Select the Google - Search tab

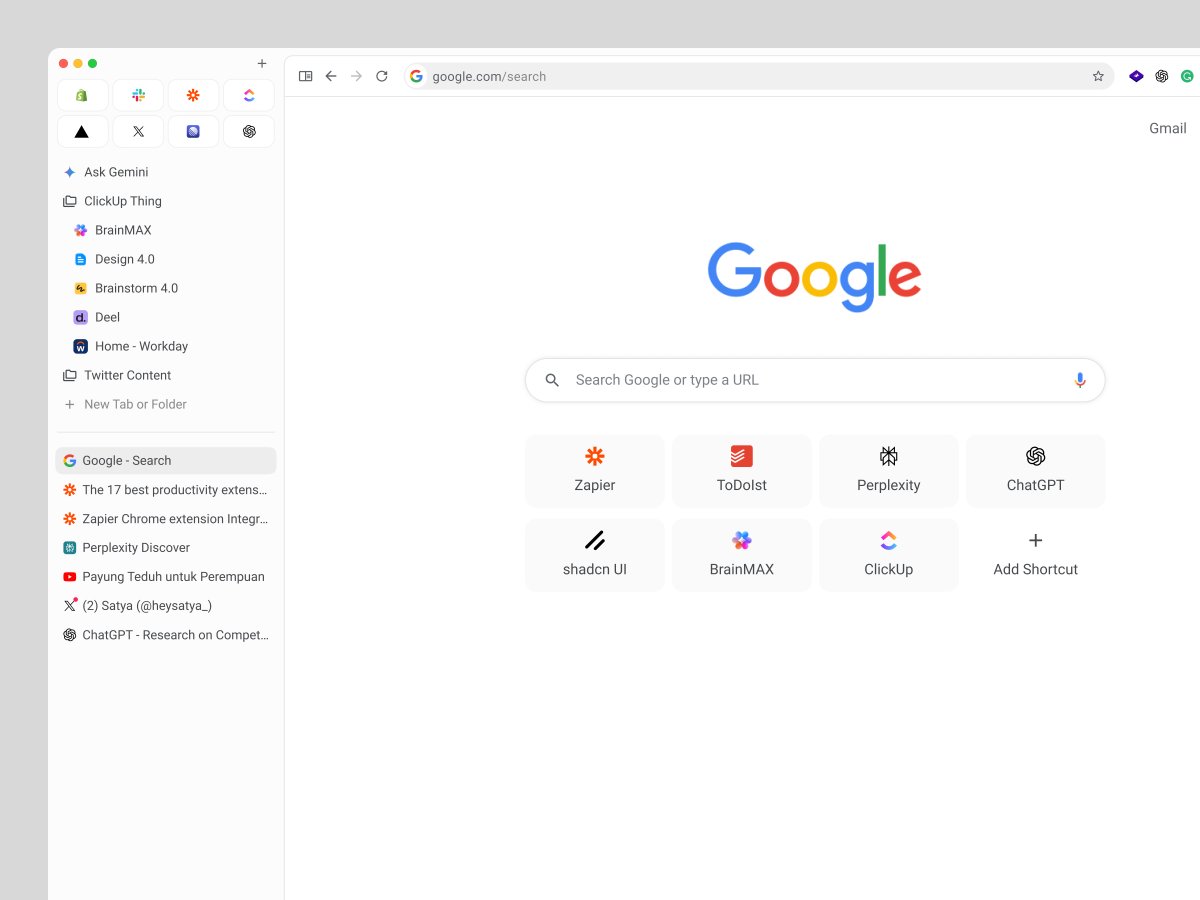pos(166,461)
